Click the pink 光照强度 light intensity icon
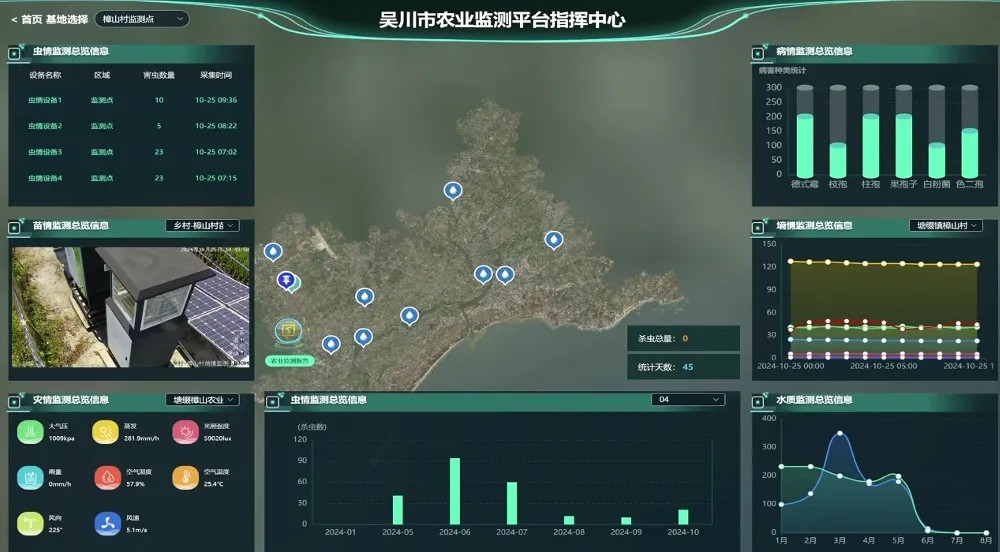1000x552 pixels. coord(185,432)
